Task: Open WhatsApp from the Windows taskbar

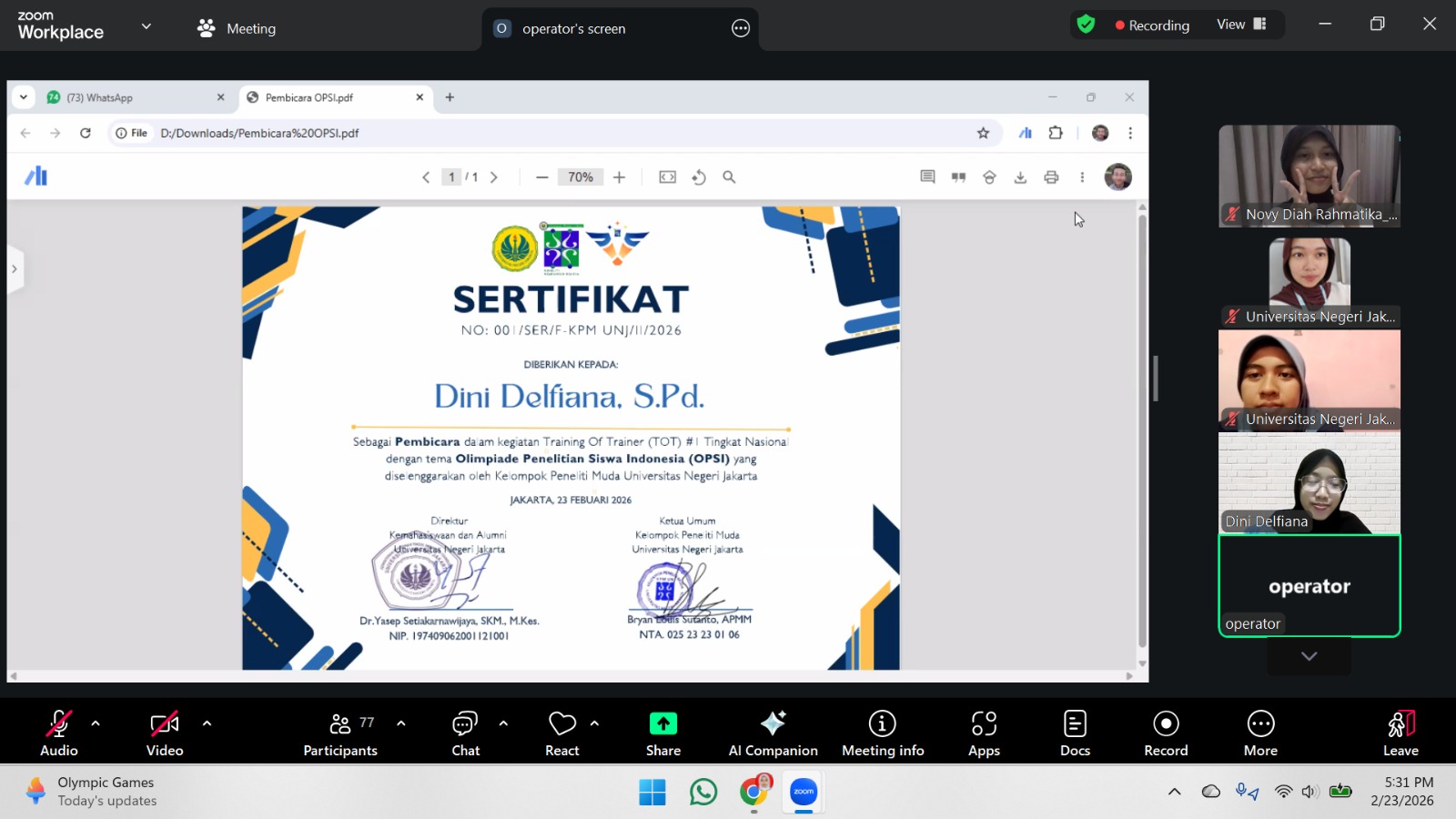Action: point(703,793)
